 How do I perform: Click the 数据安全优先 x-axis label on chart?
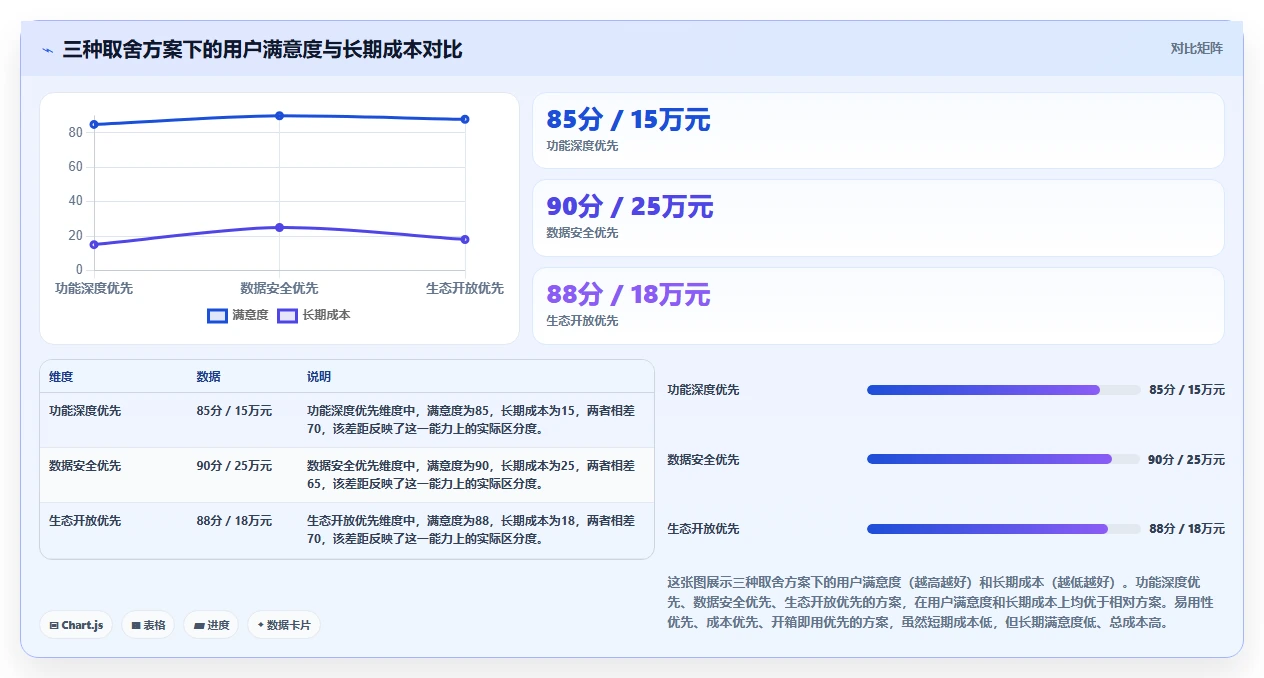point(279,288)
